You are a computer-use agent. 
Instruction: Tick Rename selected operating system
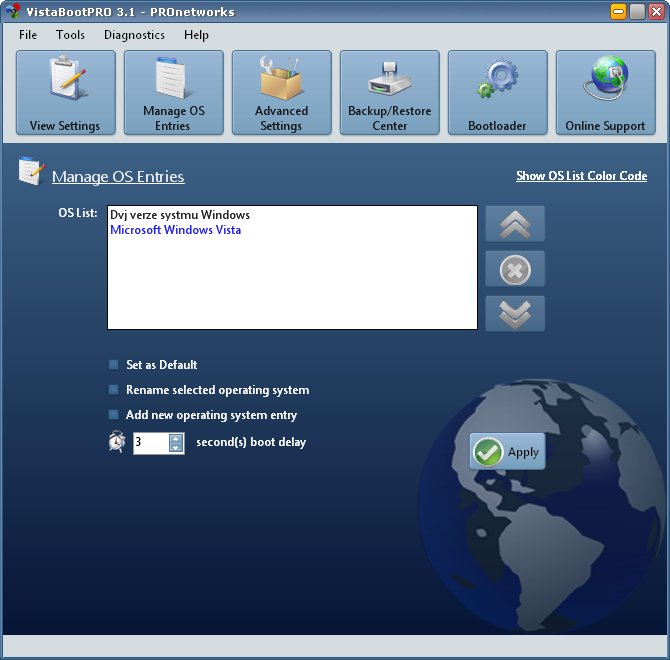pyautogui.click(x=113, y=390)
